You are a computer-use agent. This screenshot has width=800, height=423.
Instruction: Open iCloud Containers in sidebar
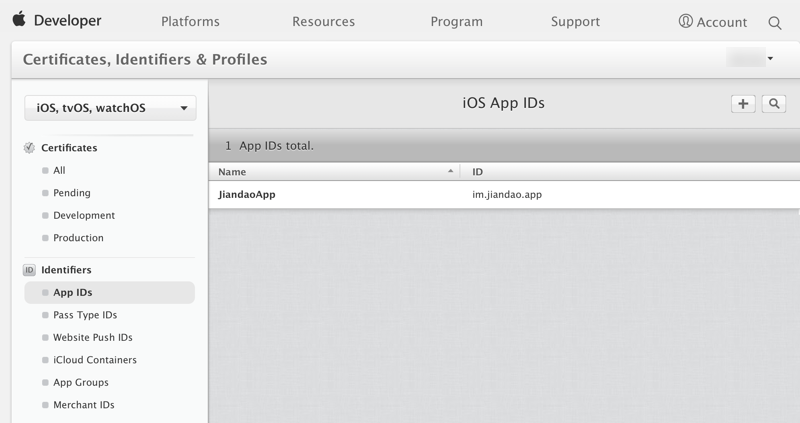click(95, 360)
